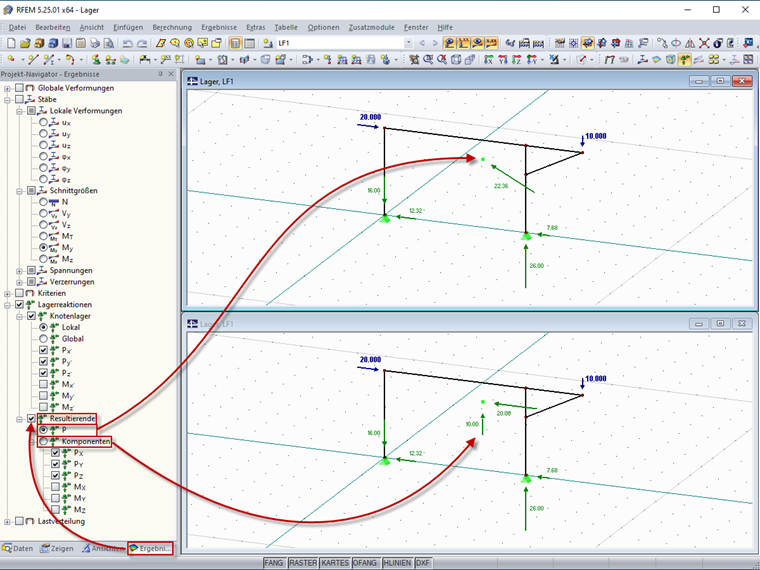Select the Global radio button under Knotenlager
This screenshot has height=570, width=760.
coord(43,339)
